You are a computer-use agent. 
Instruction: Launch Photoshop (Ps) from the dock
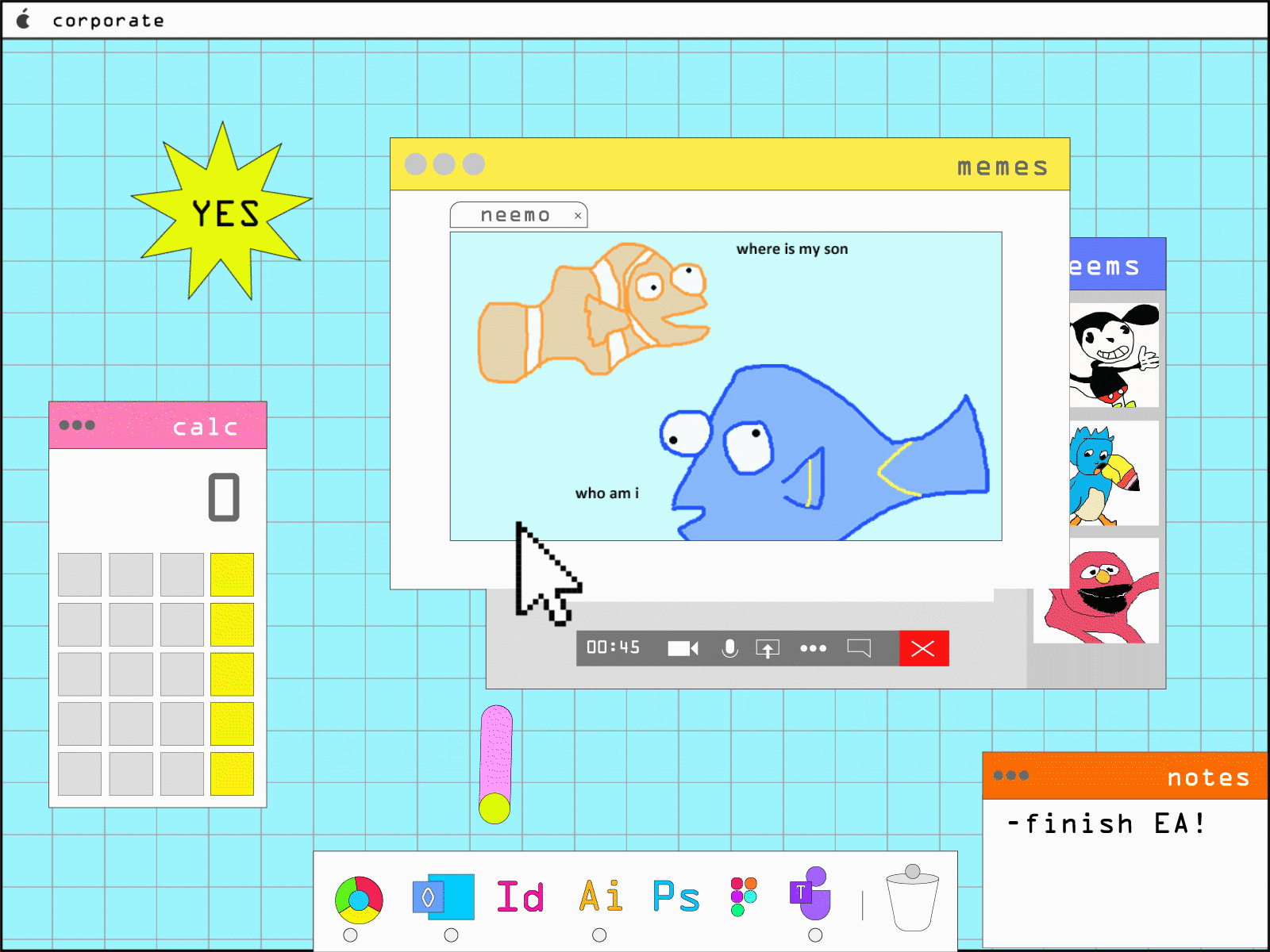pos(676,896)
